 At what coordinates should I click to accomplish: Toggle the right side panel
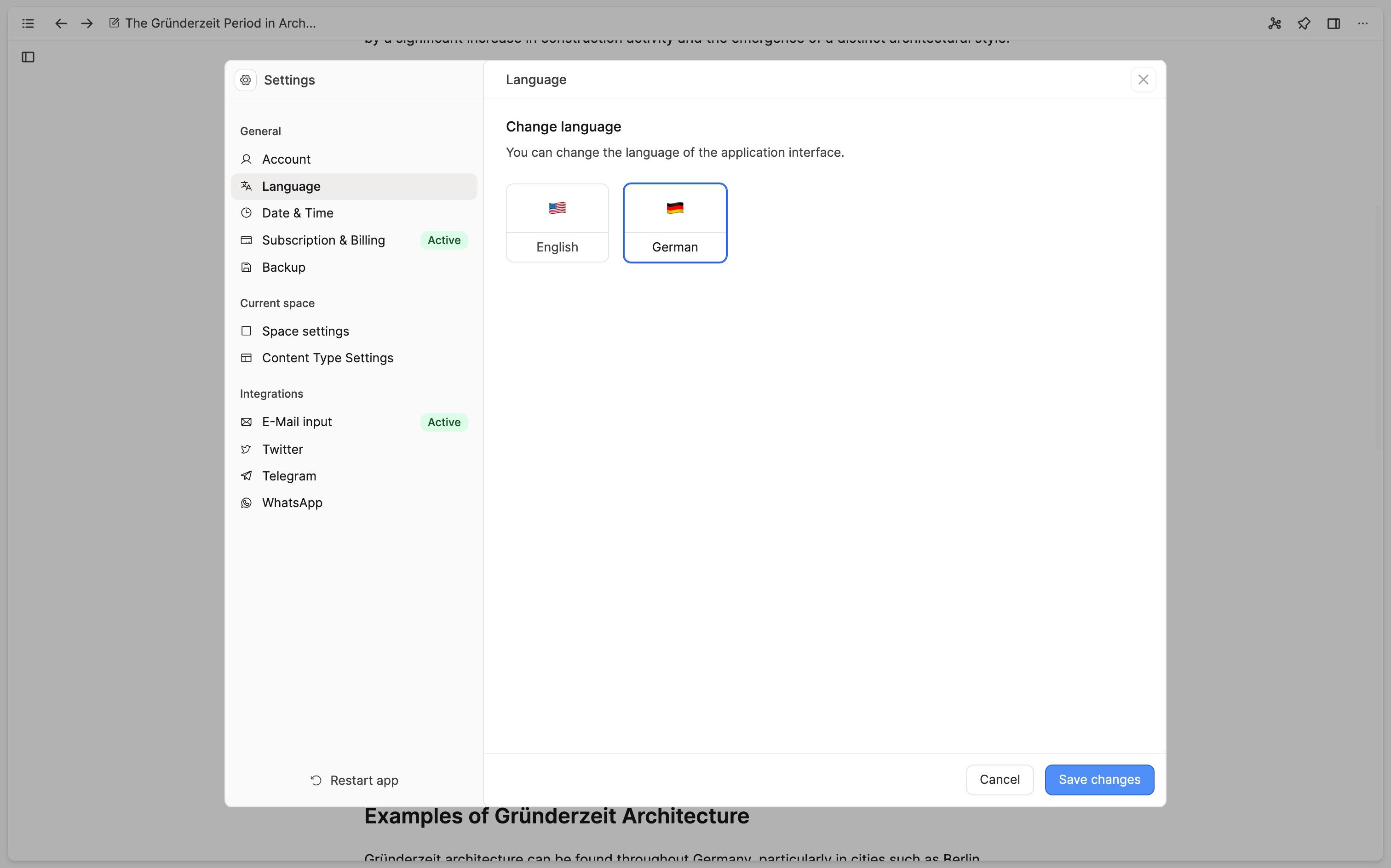[x=1334, y=23]
